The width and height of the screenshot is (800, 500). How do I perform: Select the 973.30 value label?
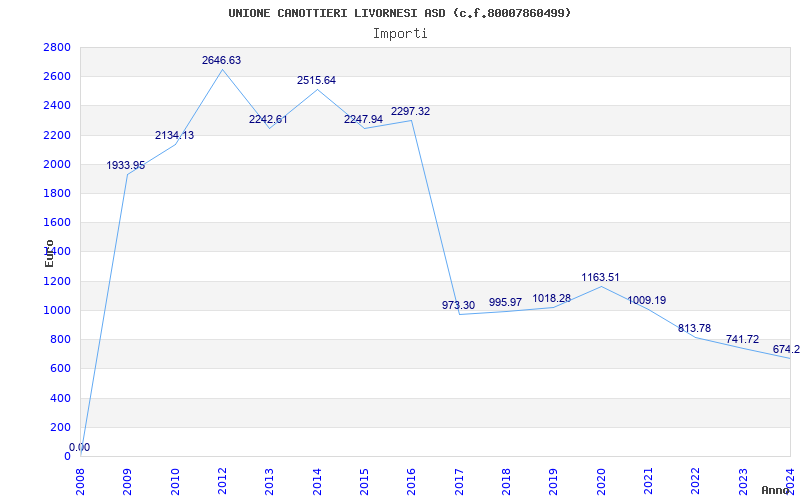tap(458, 305)
